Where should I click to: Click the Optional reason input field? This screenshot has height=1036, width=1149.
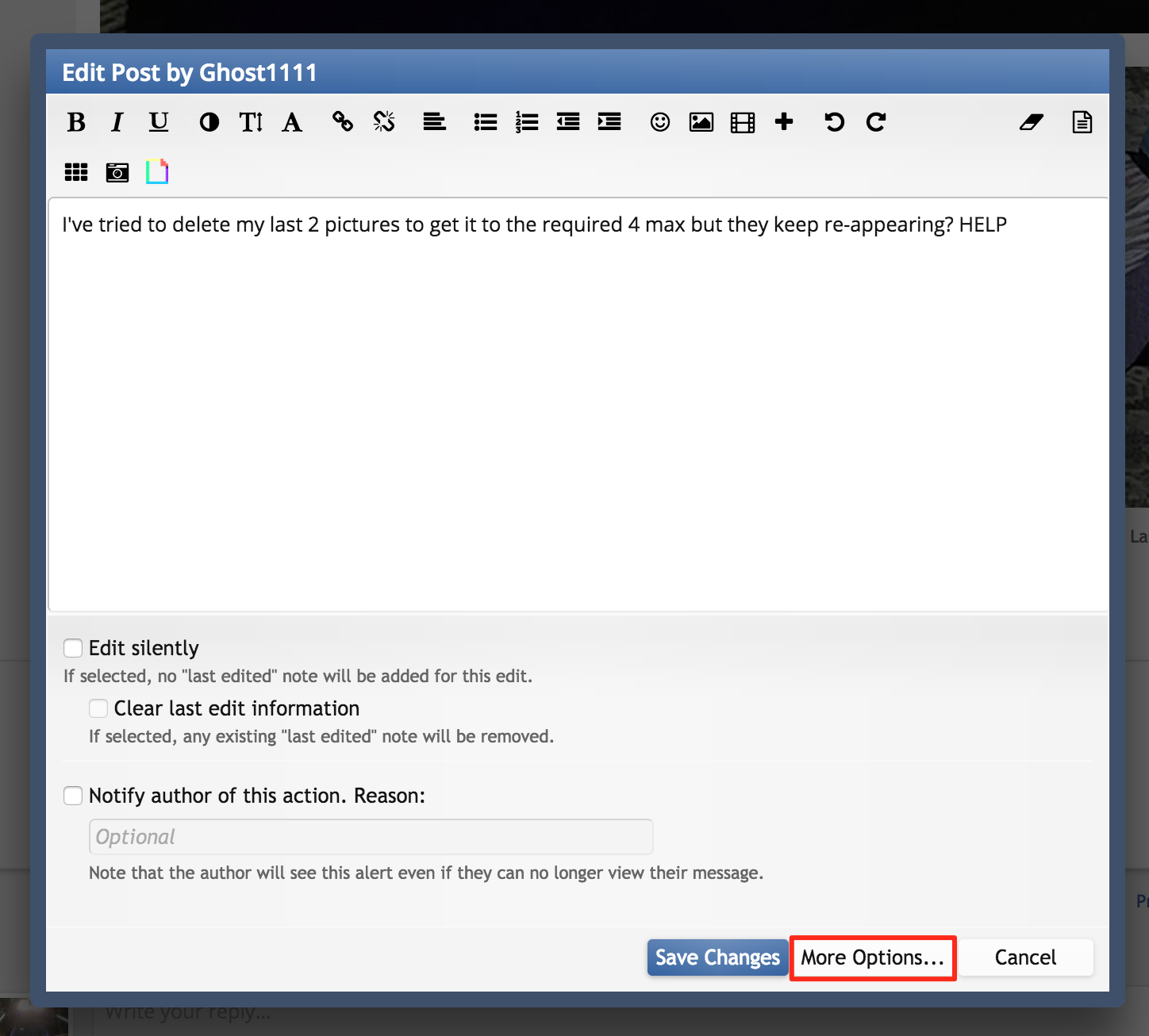tap(371, 837)
